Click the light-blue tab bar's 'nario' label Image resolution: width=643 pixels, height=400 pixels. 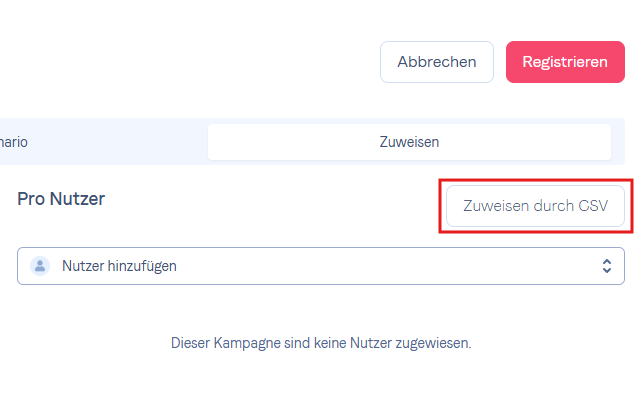(x=14, y=142)
